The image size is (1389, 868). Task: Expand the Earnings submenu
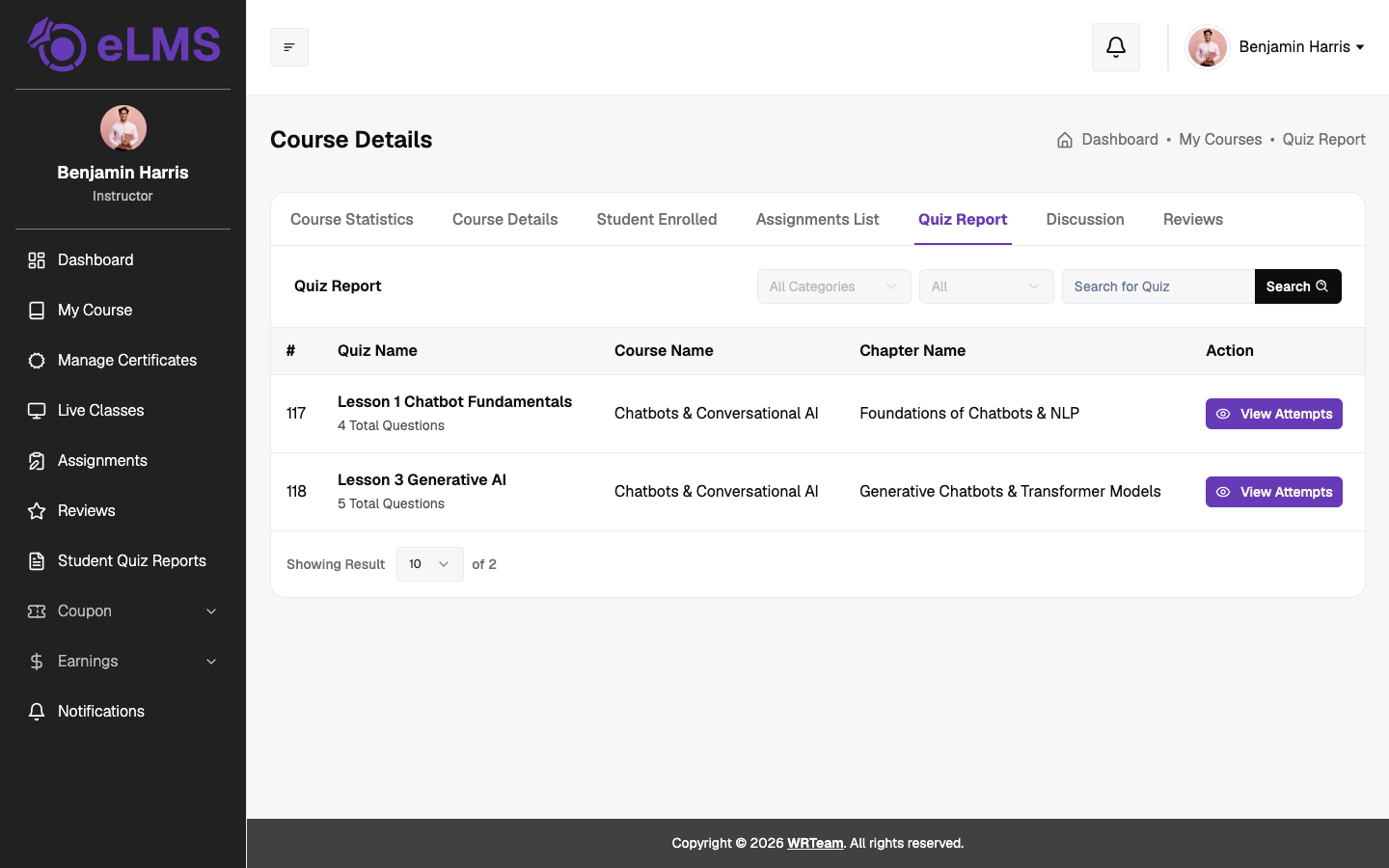point(123,662)
